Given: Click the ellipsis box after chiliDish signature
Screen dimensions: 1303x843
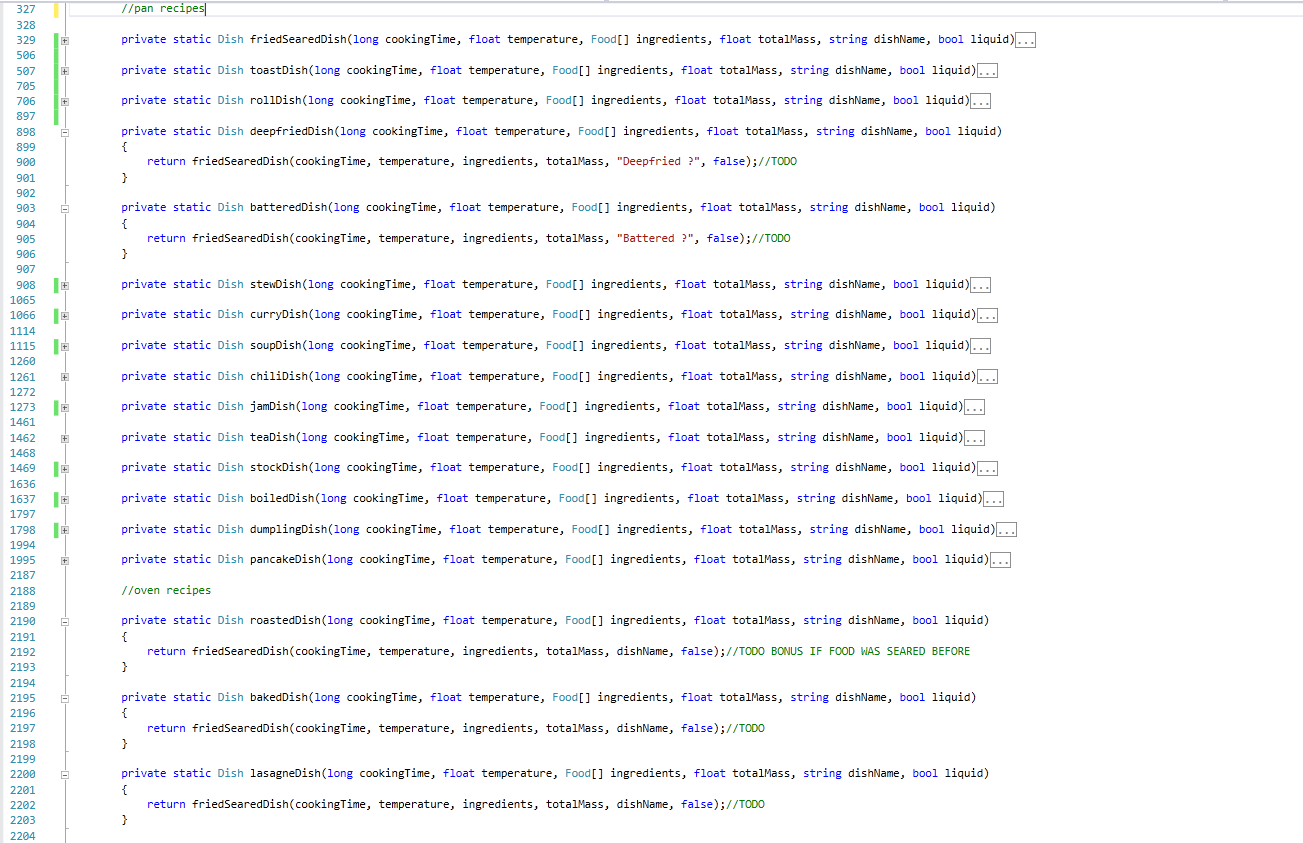Looking at the screenshot, I should tap(987, 377).
